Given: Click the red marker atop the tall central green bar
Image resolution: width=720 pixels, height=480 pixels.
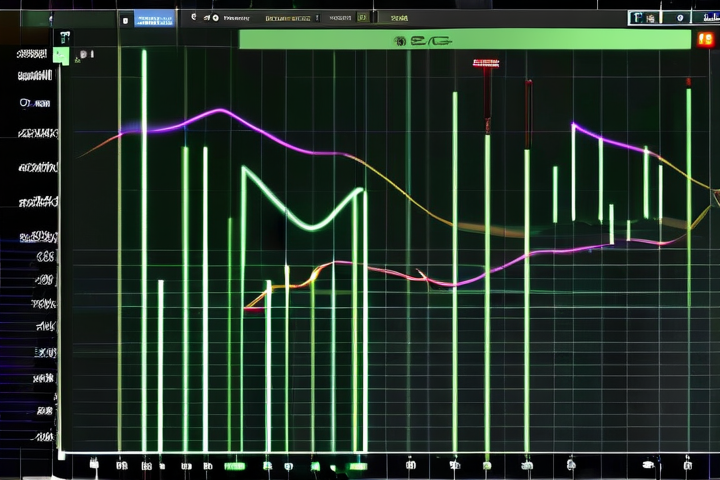Looking at the screenshot, I should point(487,64).
